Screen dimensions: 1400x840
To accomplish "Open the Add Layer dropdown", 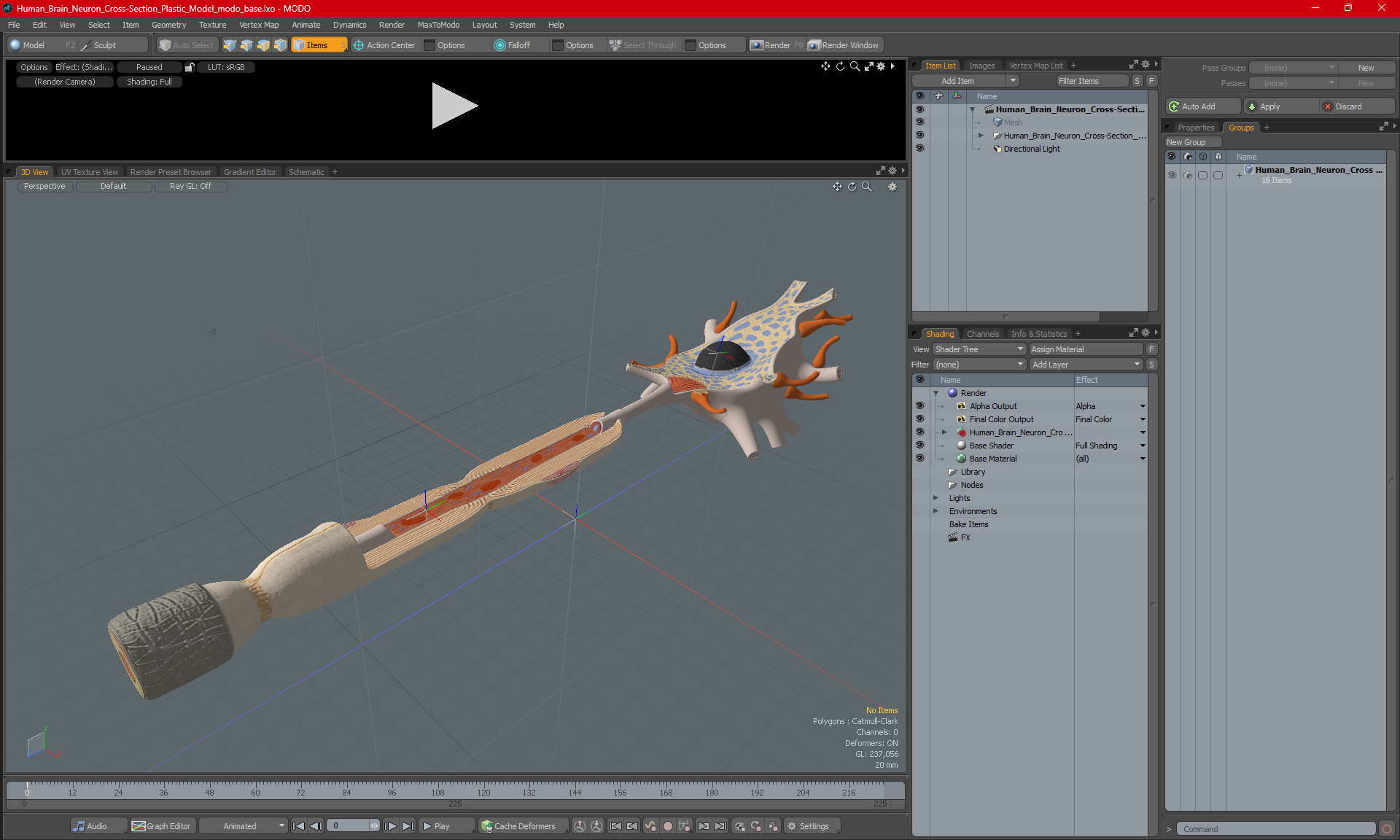I will tap(1086, 365).
